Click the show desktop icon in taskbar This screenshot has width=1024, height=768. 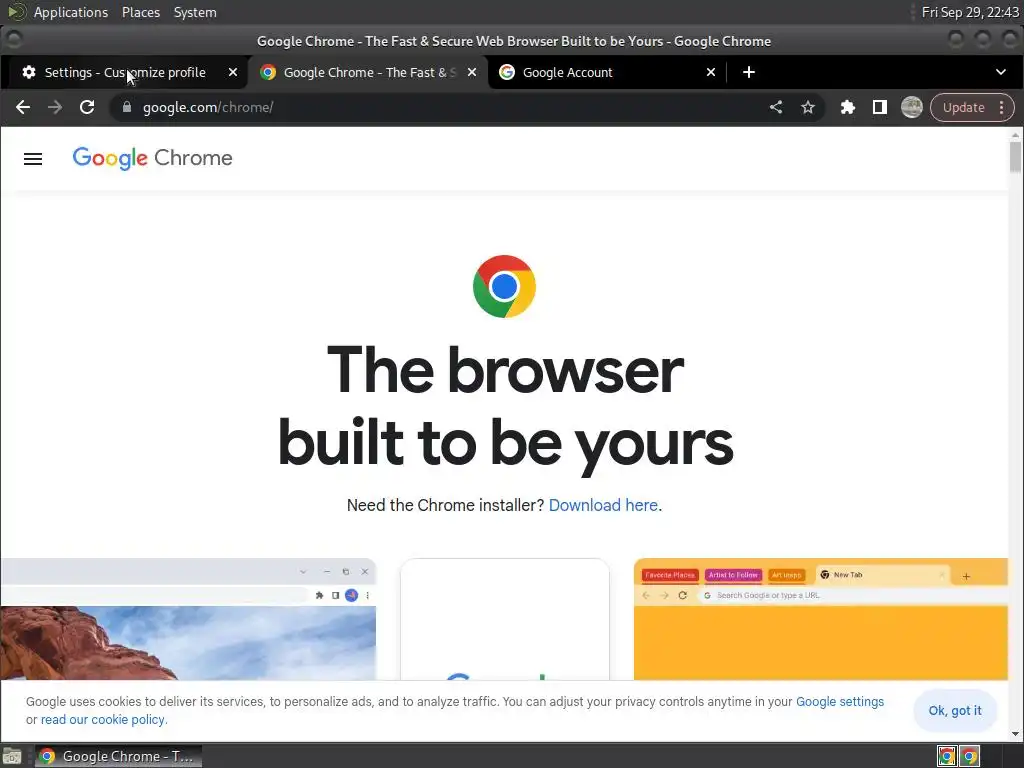[12, 756]
